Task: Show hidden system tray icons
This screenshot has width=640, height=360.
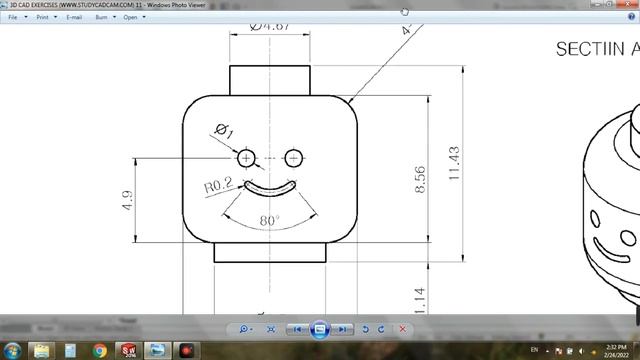Action: tap(547, 351)
